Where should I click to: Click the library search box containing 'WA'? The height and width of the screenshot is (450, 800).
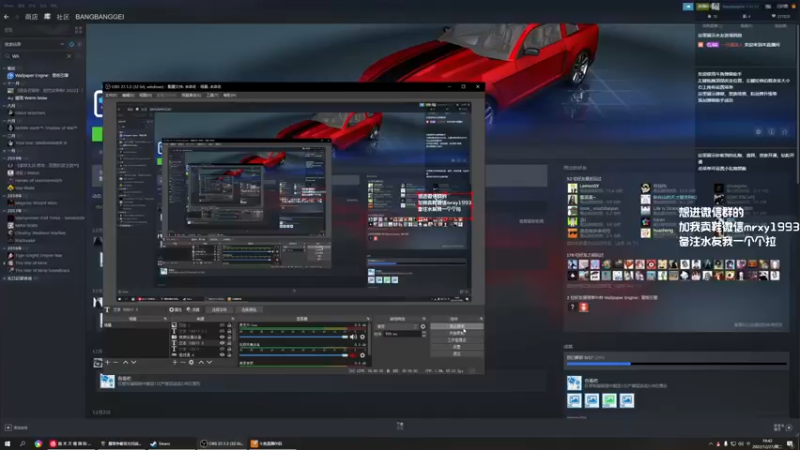38,56
